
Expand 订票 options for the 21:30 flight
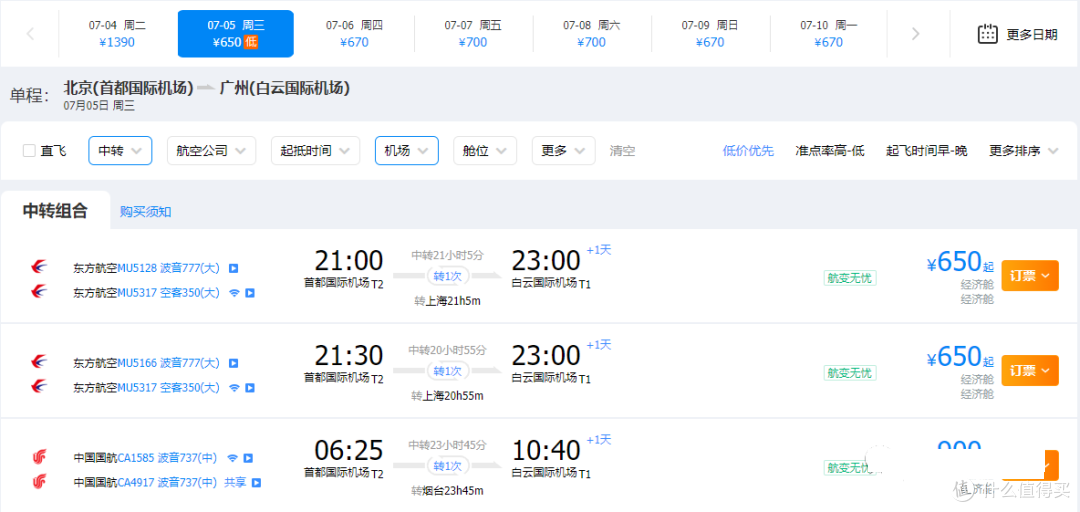point(1029,371)
